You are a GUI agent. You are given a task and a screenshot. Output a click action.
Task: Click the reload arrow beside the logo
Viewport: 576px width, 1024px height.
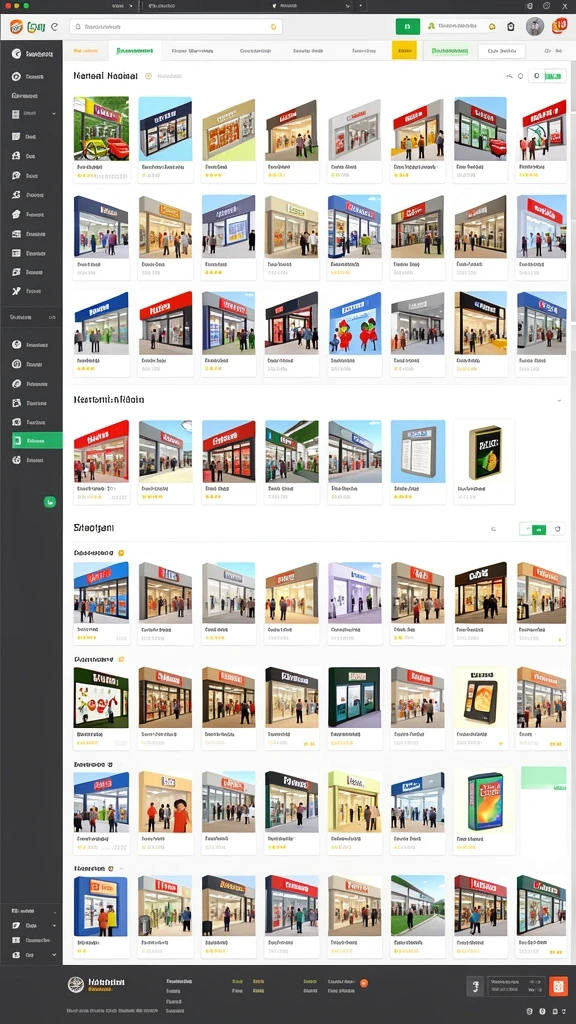[x=54, y=27]
